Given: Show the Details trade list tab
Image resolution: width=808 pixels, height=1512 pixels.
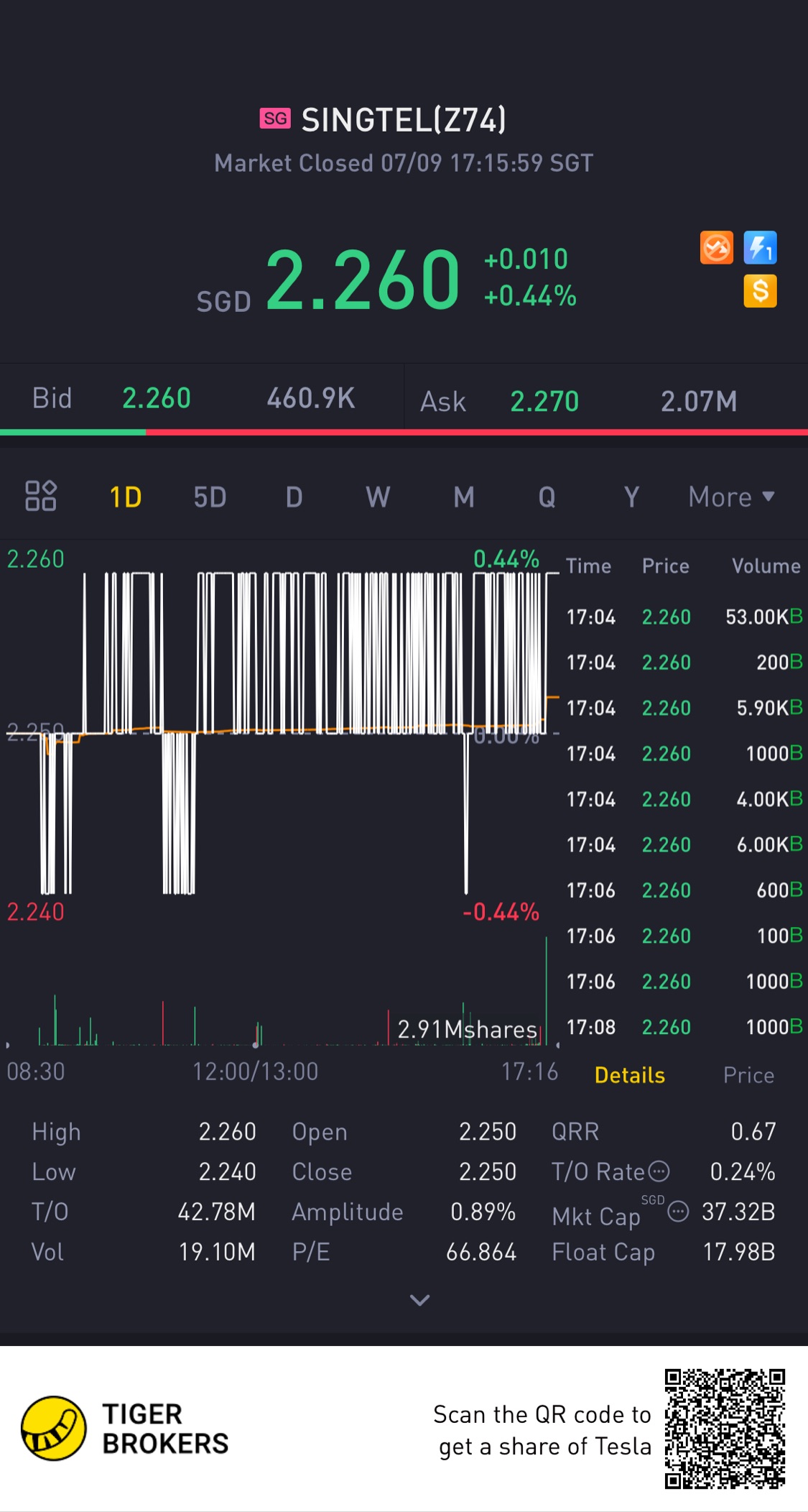Looking at the screenshot, I should point(630,1075).
